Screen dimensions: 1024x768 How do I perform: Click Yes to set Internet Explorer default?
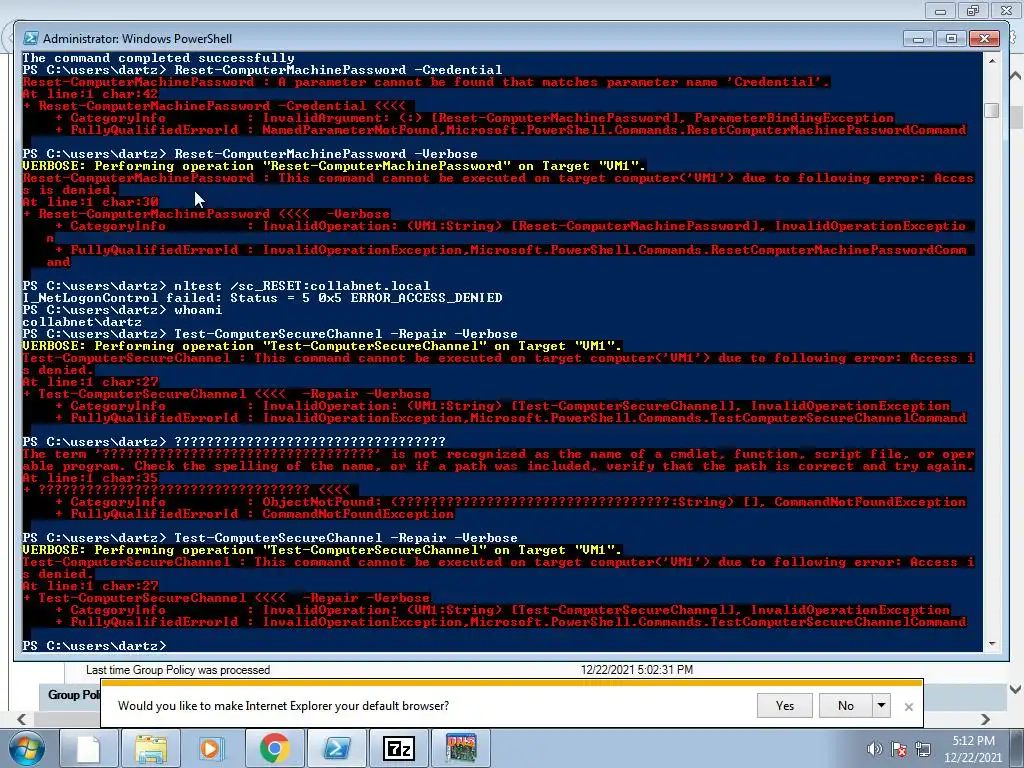(784, 705)
